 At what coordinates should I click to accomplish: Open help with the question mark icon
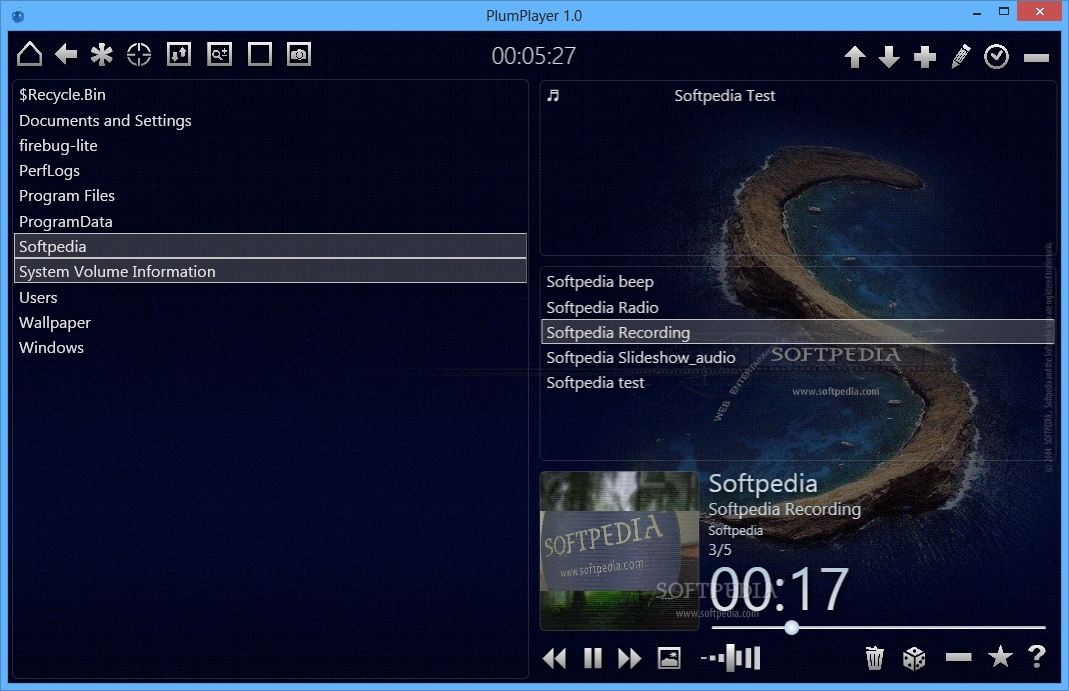coord(1037,657)
